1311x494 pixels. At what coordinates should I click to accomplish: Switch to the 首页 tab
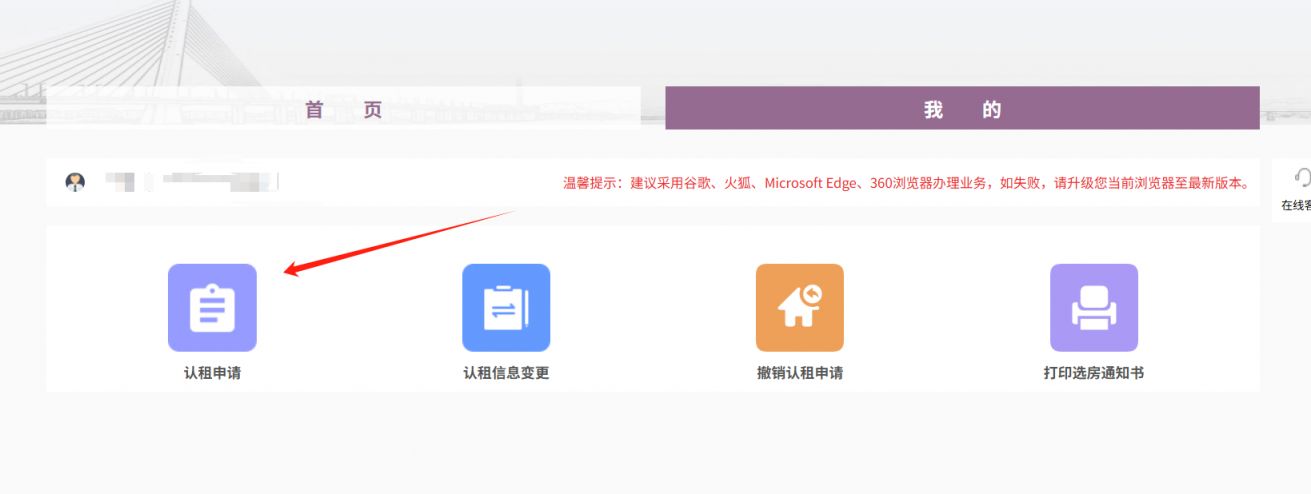(343, 109)
